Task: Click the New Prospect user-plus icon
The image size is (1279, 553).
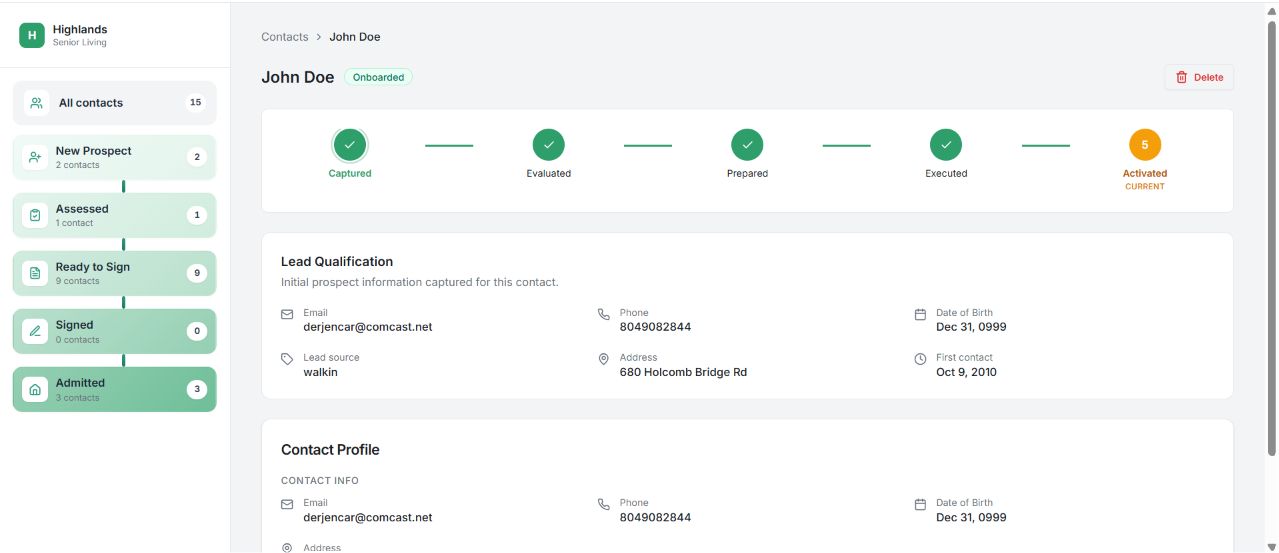Action: pos(35,157)
